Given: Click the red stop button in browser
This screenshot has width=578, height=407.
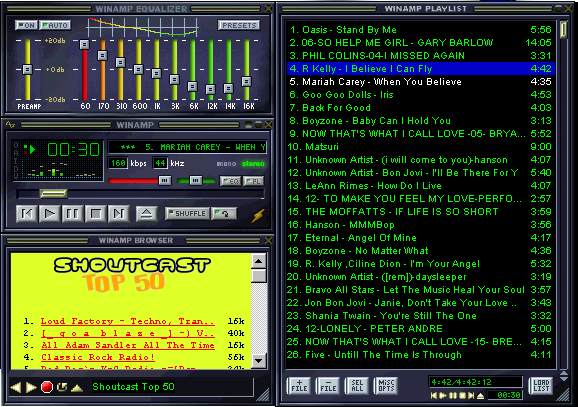Looking at the screenshot, I should click(47, 387).
